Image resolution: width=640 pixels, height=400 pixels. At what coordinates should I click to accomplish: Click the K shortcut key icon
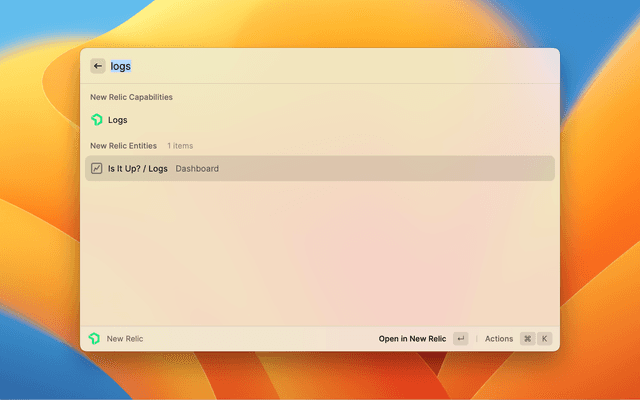pyautogui.click(x=545, y=339)
